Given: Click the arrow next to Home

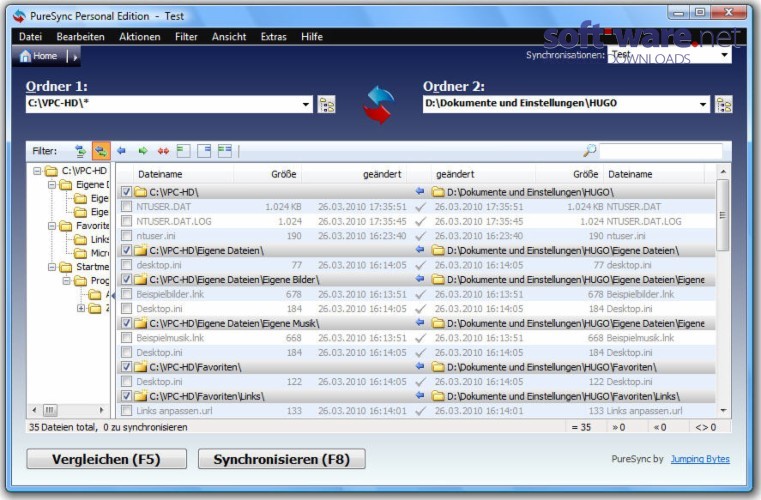Looking at the screenshot, I should (x=75, y=57).
